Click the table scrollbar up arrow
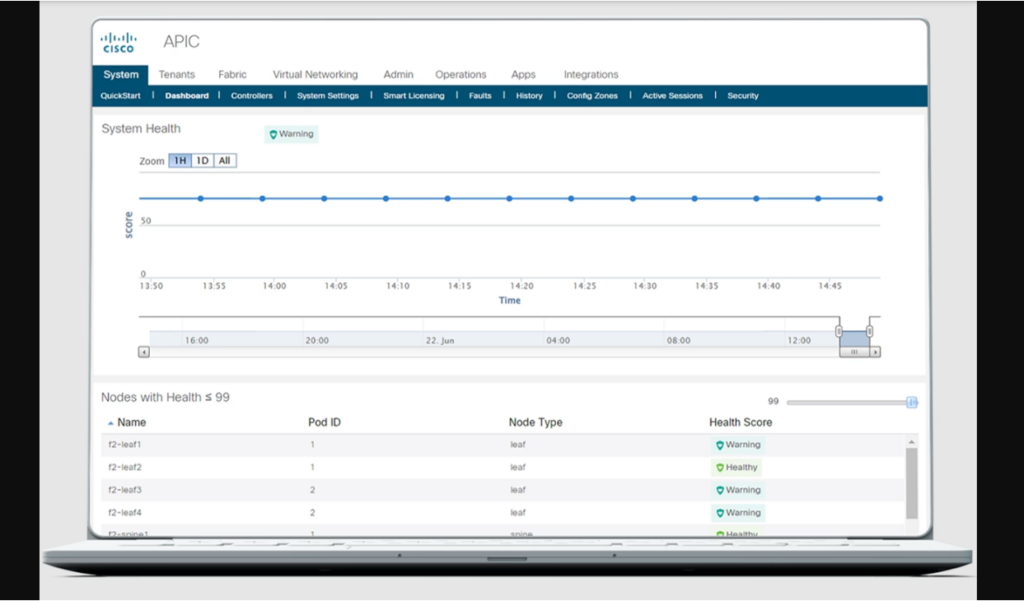This screenshot has height=601, width=1024. (911, 442)
